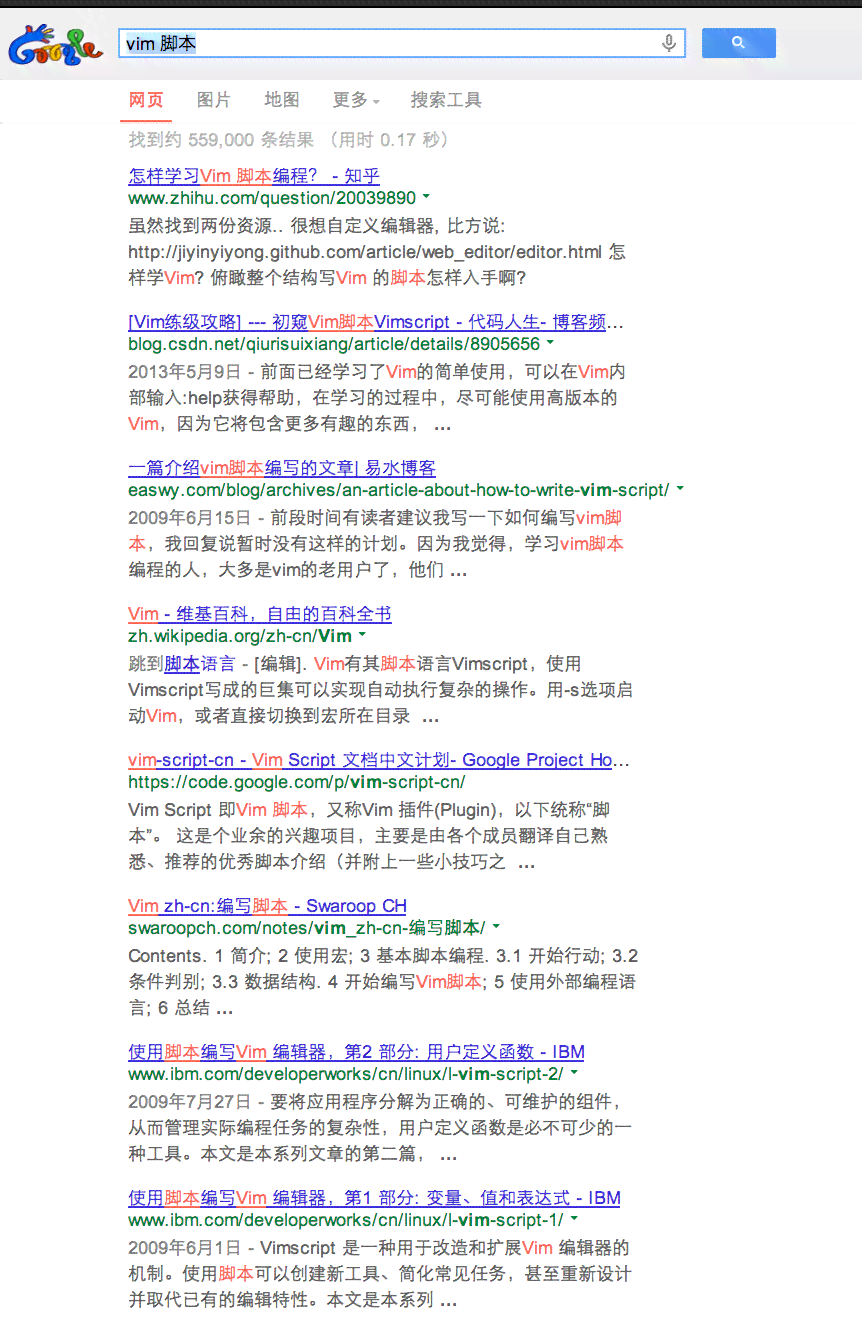Click the github.com editor.html URL in snippet
Screen dimensions: 862x1336
tap(365, 252)
